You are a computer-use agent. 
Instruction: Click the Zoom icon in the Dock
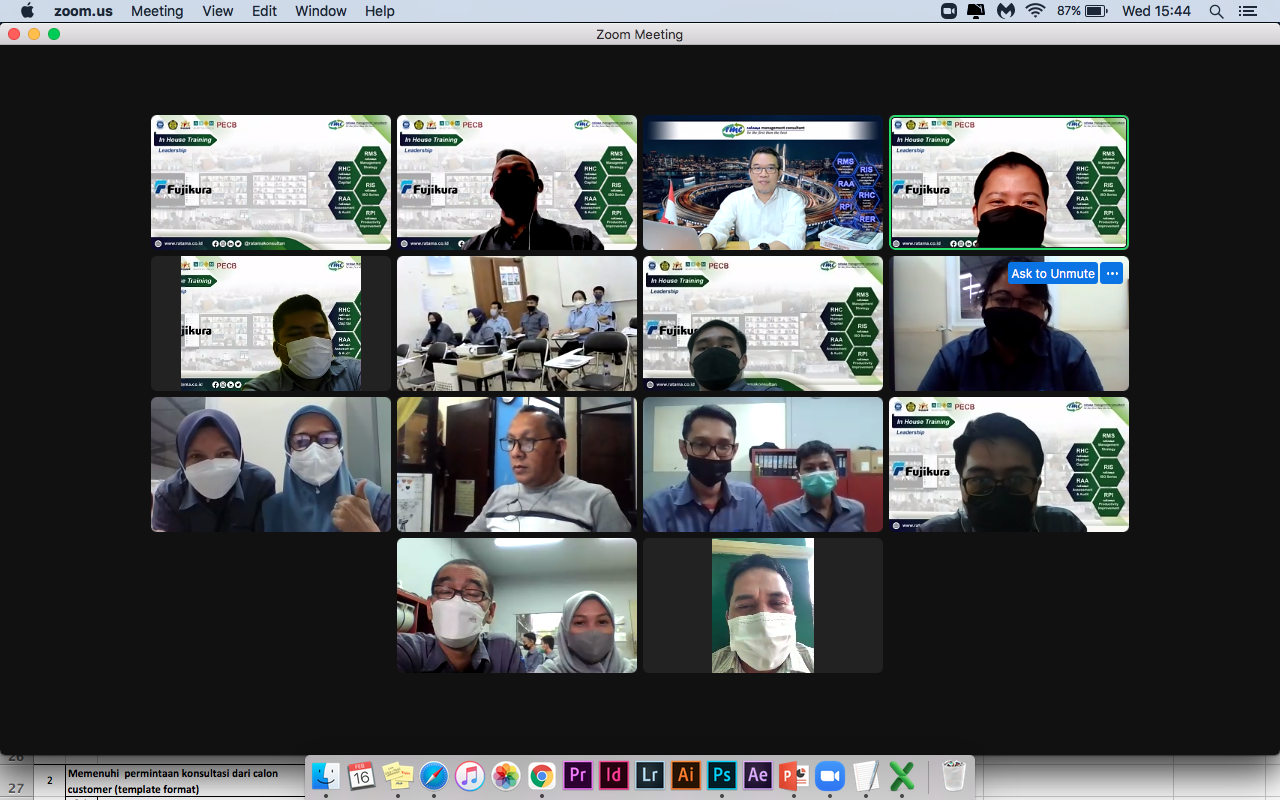[829, 776]
